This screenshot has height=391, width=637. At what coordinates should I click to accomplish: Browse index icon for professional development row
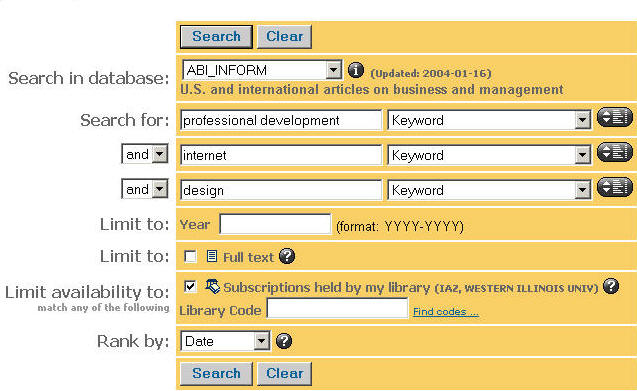tap(614, 117)
